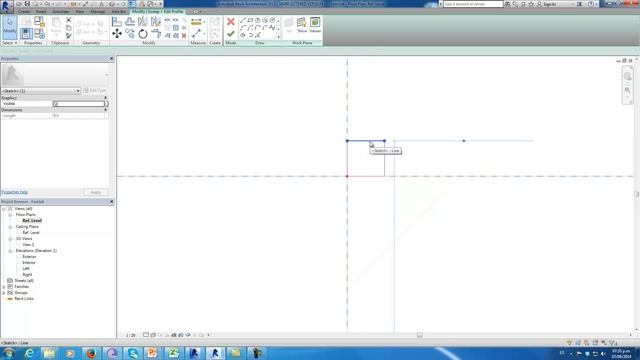Open the Create ribbon tab

click(24, 11)
